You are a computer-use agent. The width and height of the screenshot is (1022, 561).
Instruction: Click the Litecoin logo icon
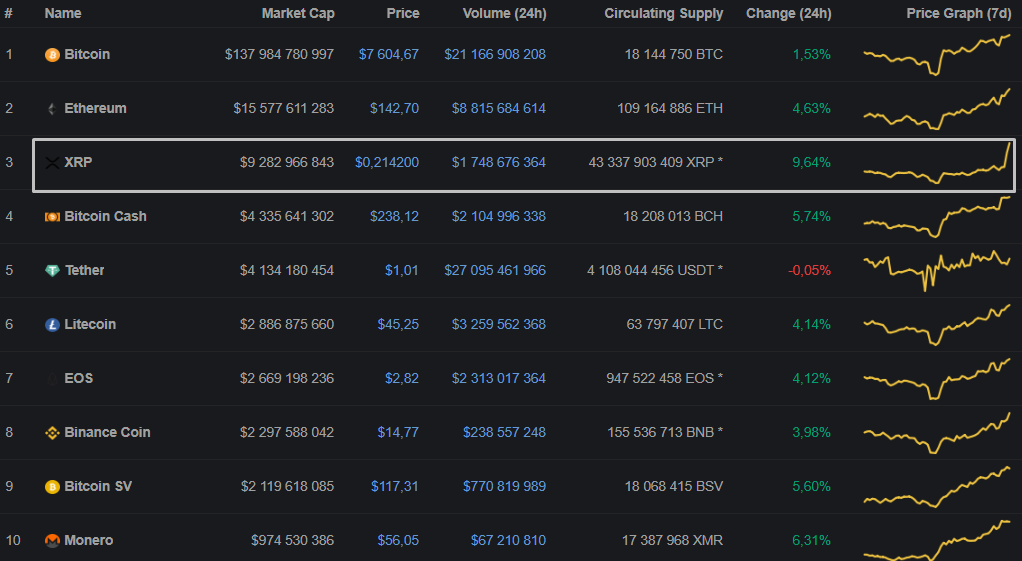pyautogui.click(x=52, y=324)
